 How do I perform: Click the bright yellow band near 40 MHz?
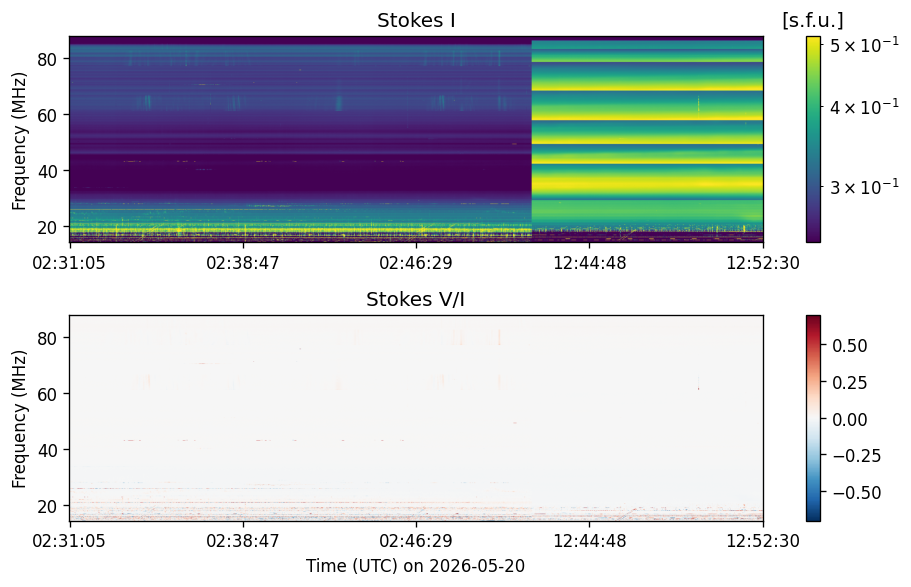coord(647,184)
